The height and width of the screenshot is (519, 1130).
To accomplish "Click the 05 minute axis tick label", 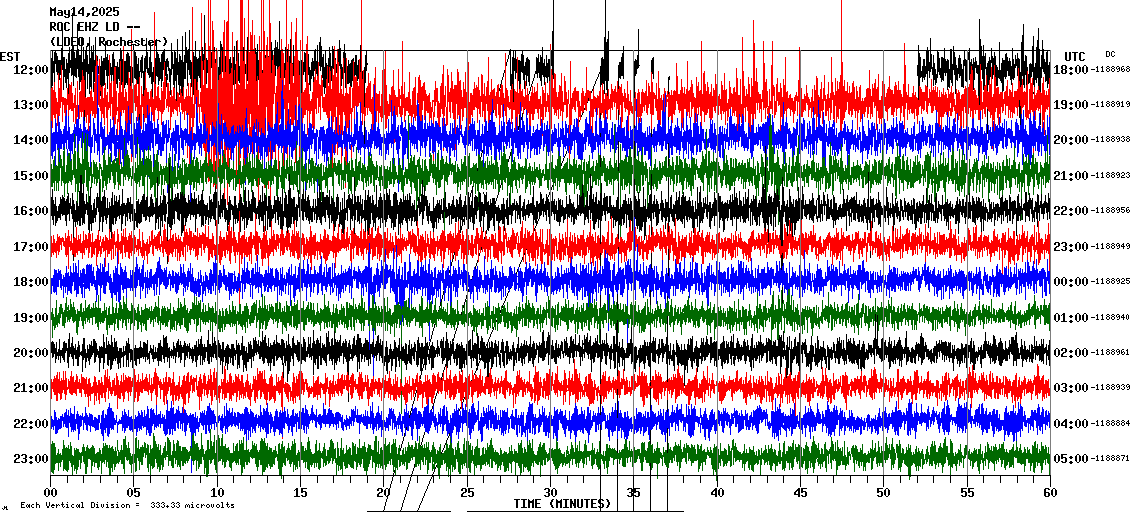I will point(134,492).
